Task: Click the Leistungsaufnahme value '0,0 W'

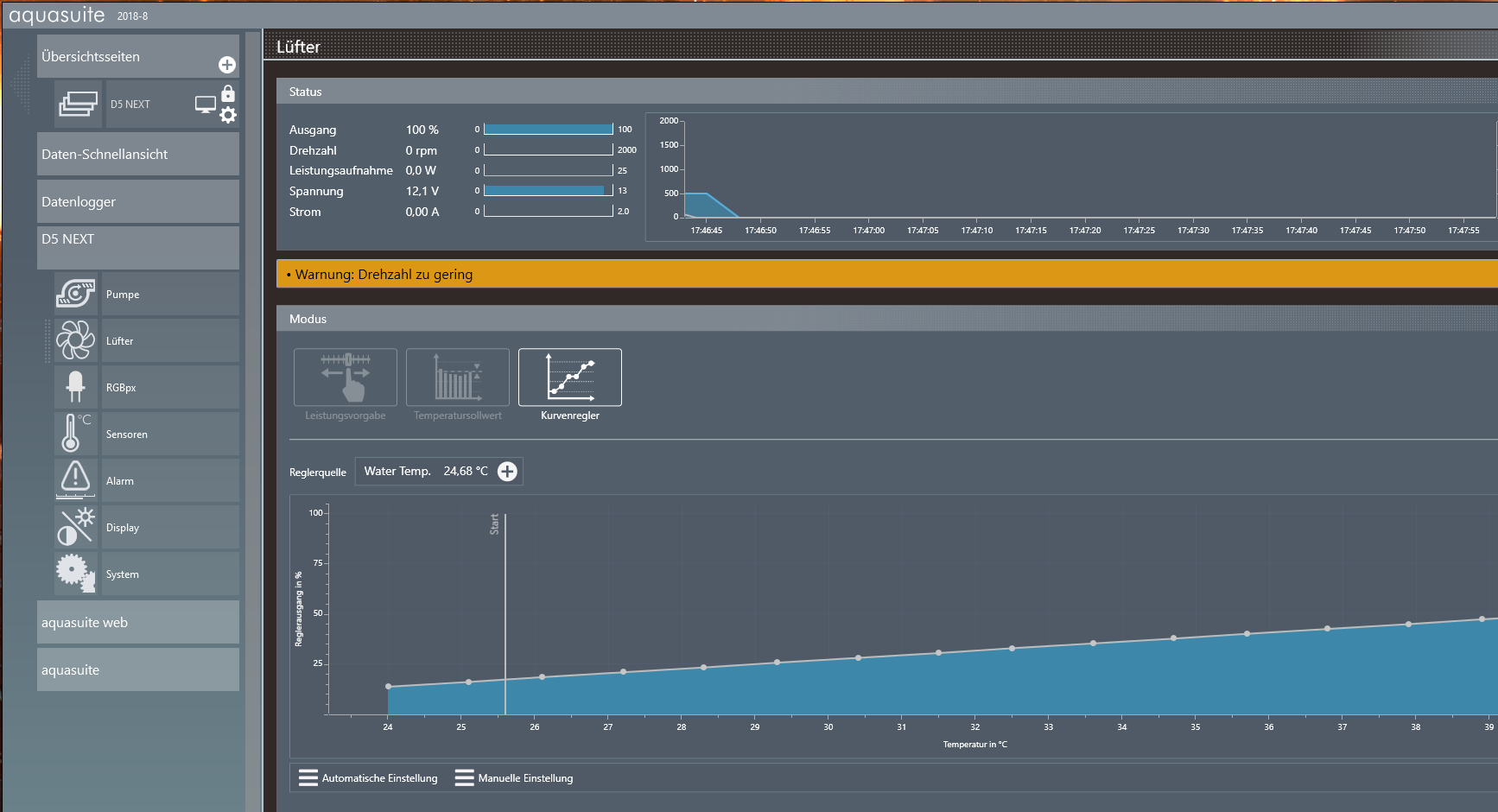Action: click(x=421, y=170)
